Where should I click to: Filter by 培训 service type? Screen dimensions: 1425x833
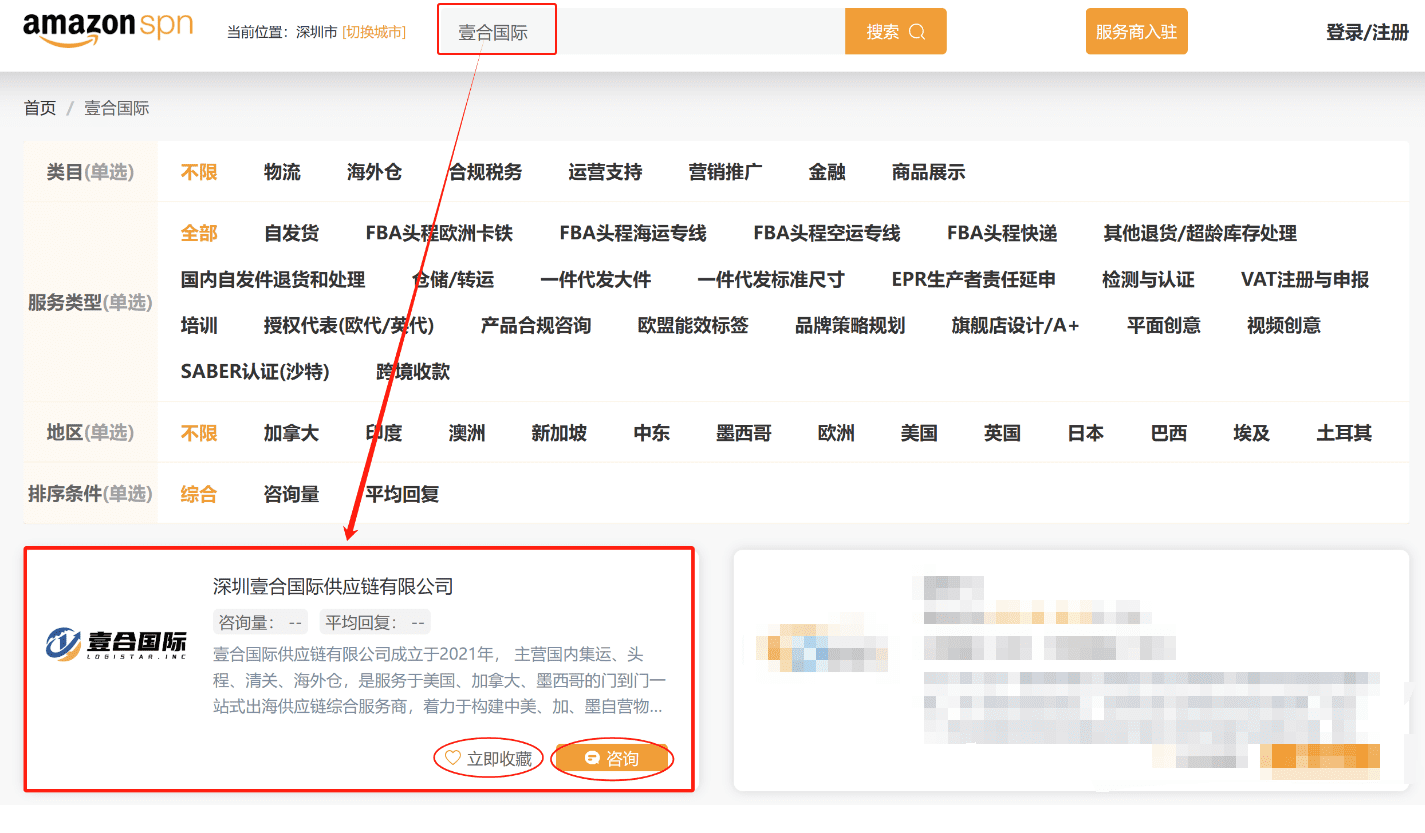[x=199, y=325]
